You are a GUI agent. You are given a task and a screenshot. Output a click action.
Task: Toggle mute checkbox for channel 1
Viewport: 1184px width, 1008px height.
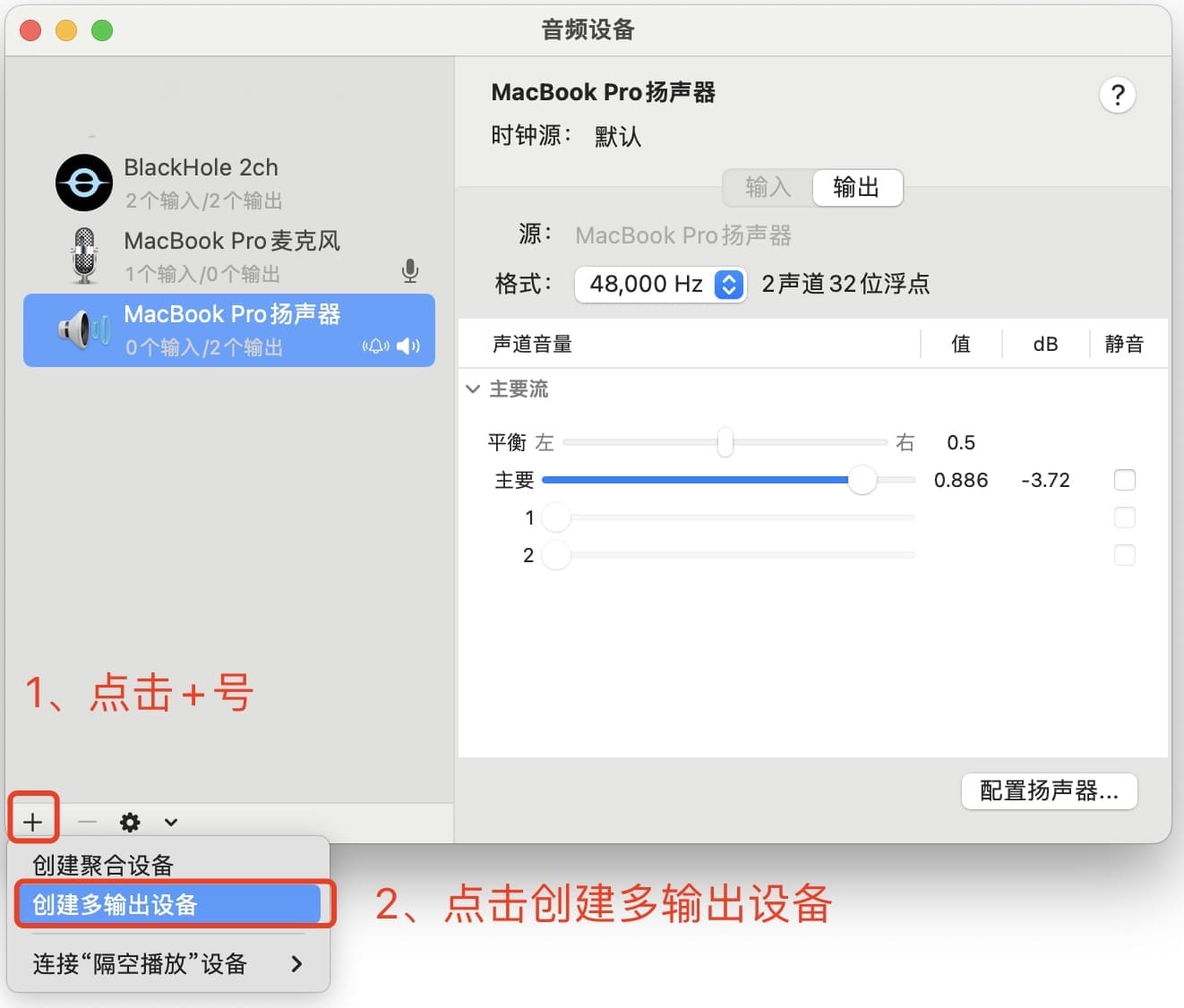(x=1125, y=517)
